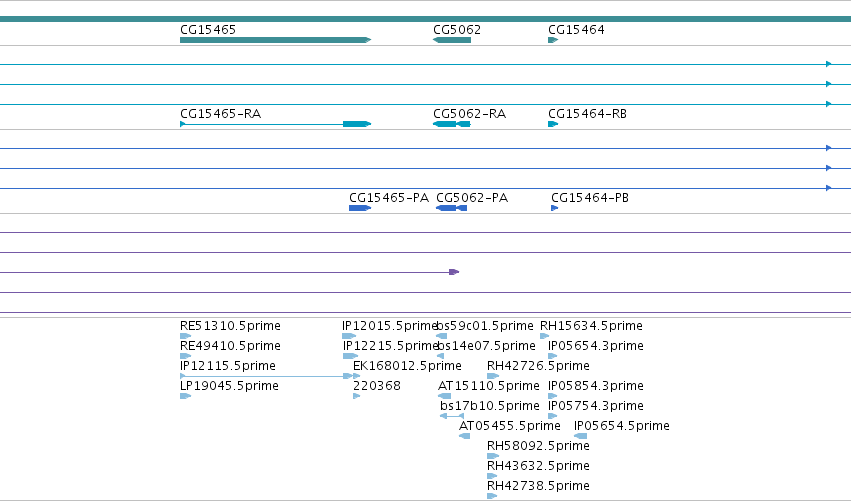Click the arrow glyph under AT05455.5prime

(x=464, y=436)
